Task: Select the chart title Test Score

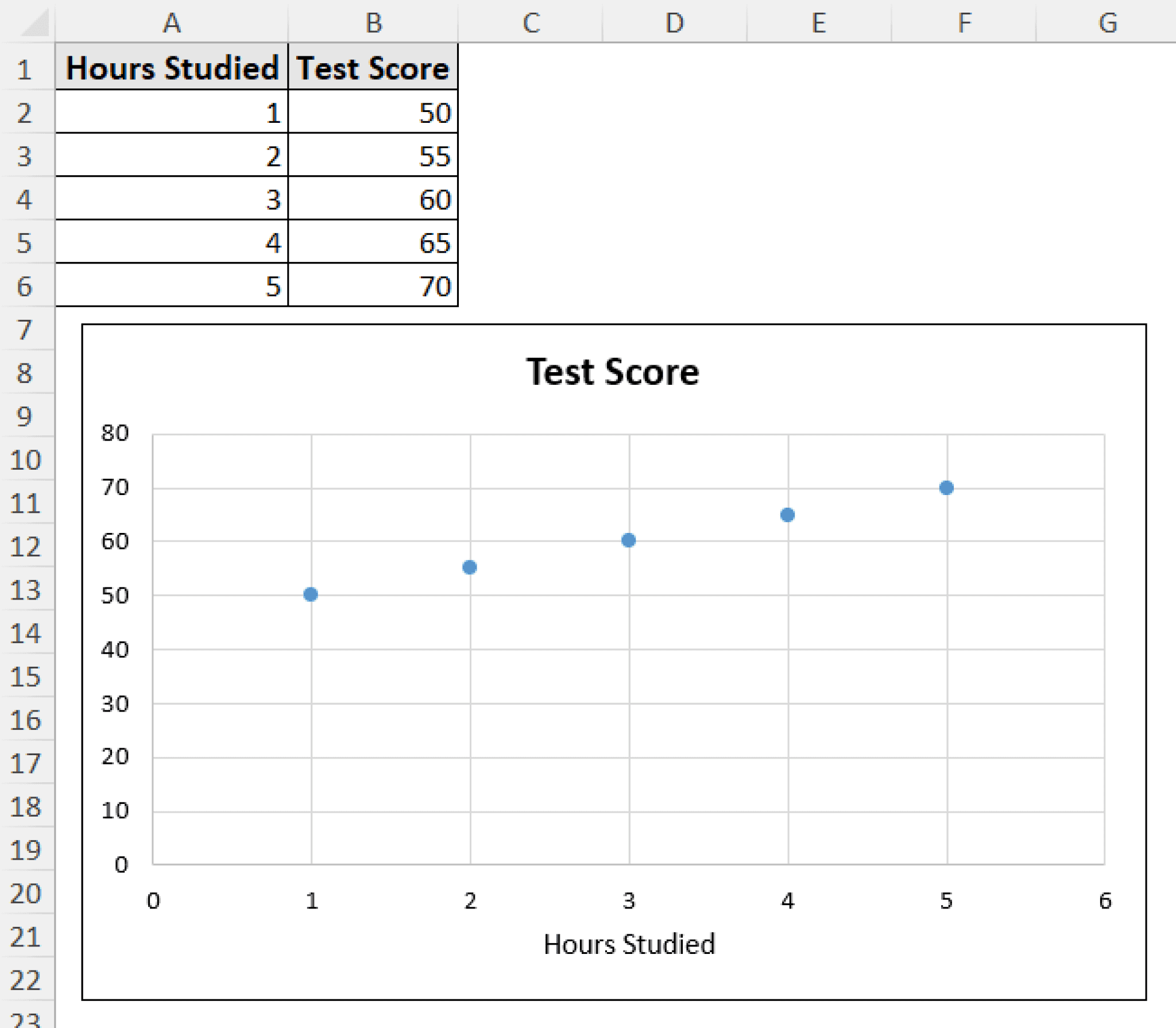Action: pos(613,372)
